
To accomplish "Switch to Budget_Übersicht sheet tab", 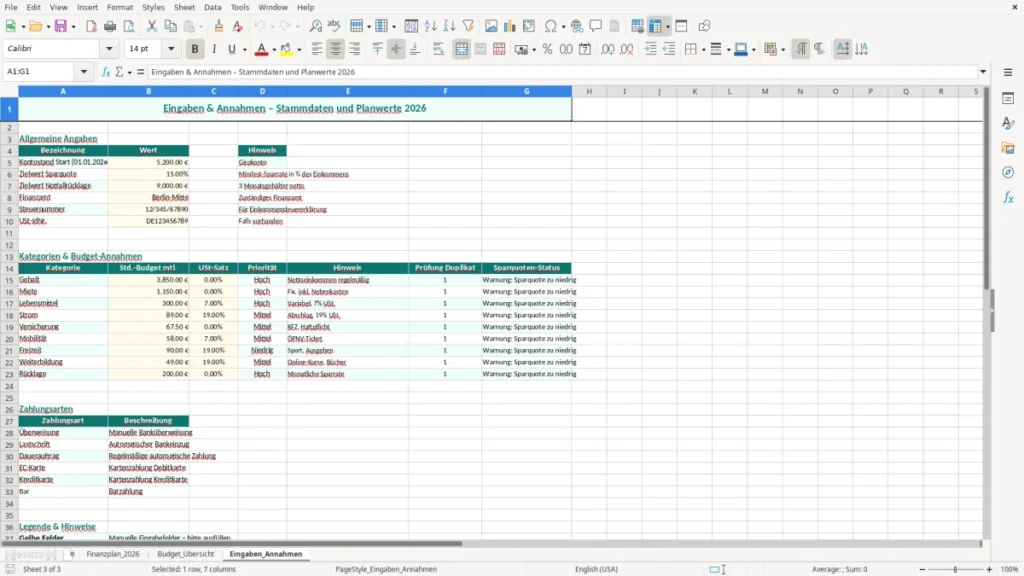I will pos(185,554).
